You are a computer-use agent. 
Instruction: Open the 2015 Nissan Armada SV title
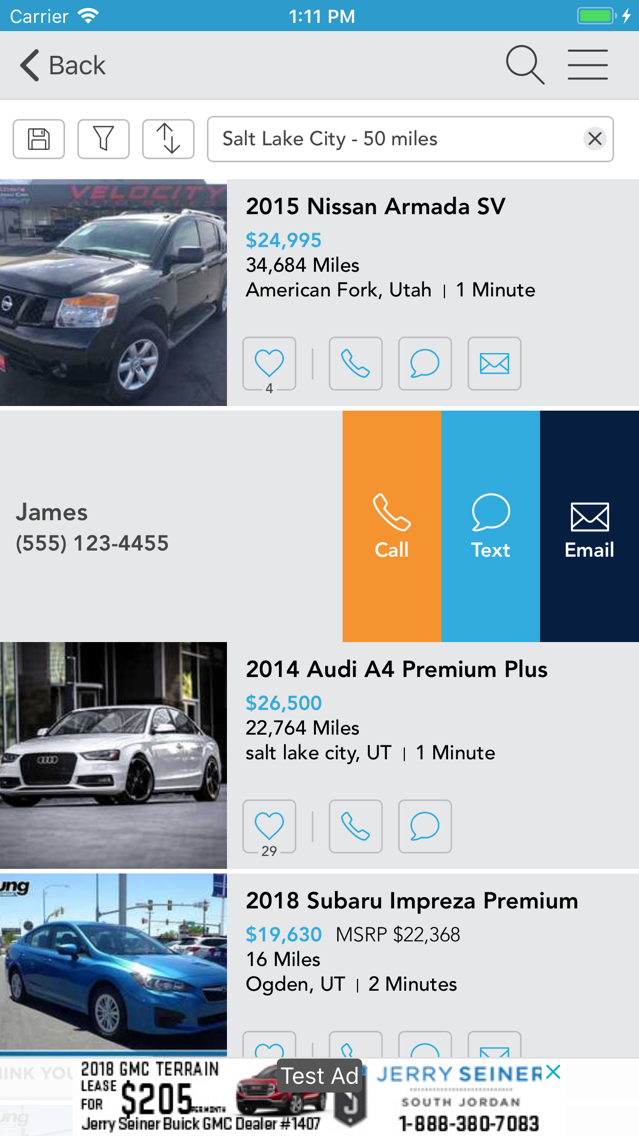pos(375,206)
